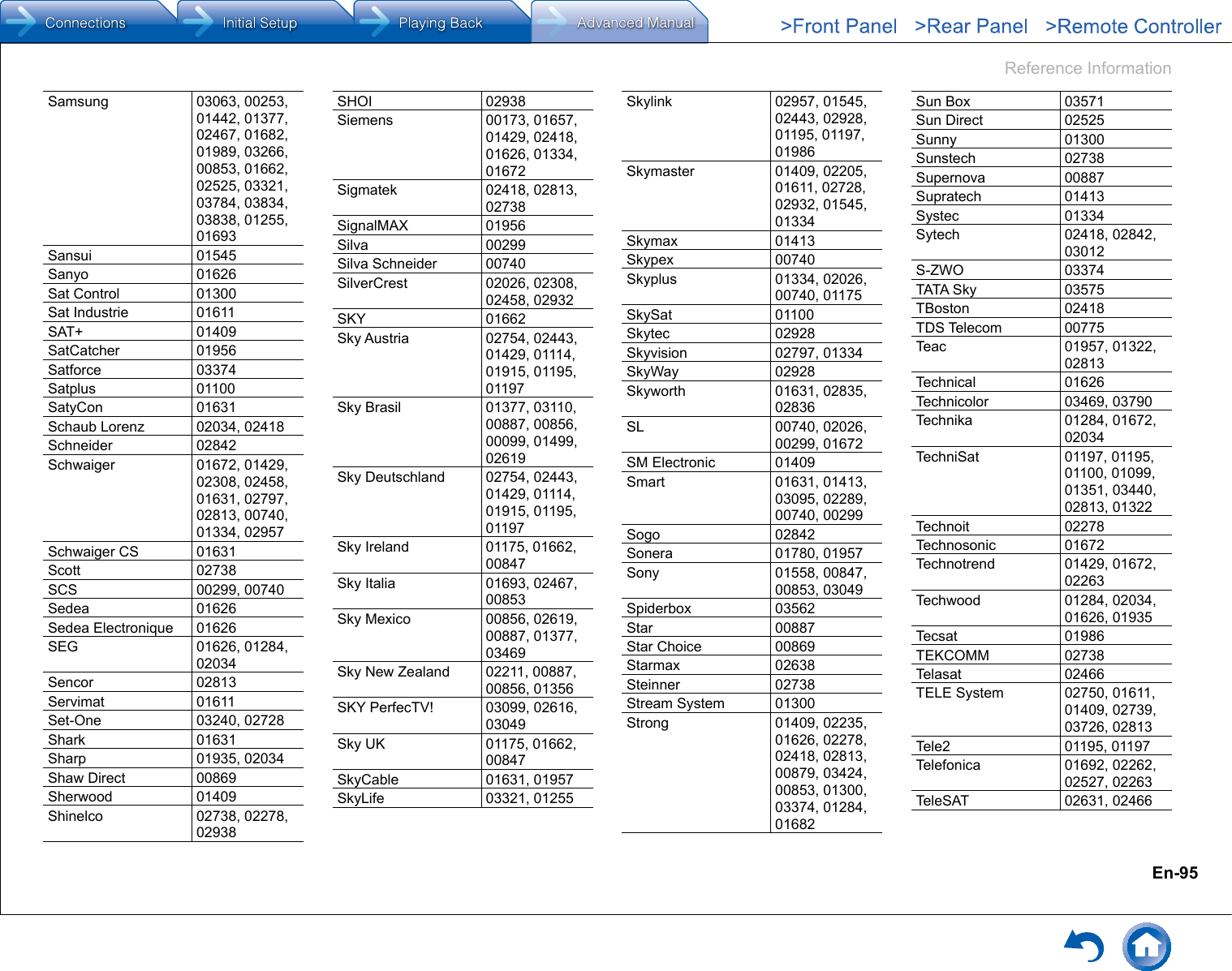
Task: Click the SilverCrest brand name
Action: pyautogui.click(x=373, y=283)
